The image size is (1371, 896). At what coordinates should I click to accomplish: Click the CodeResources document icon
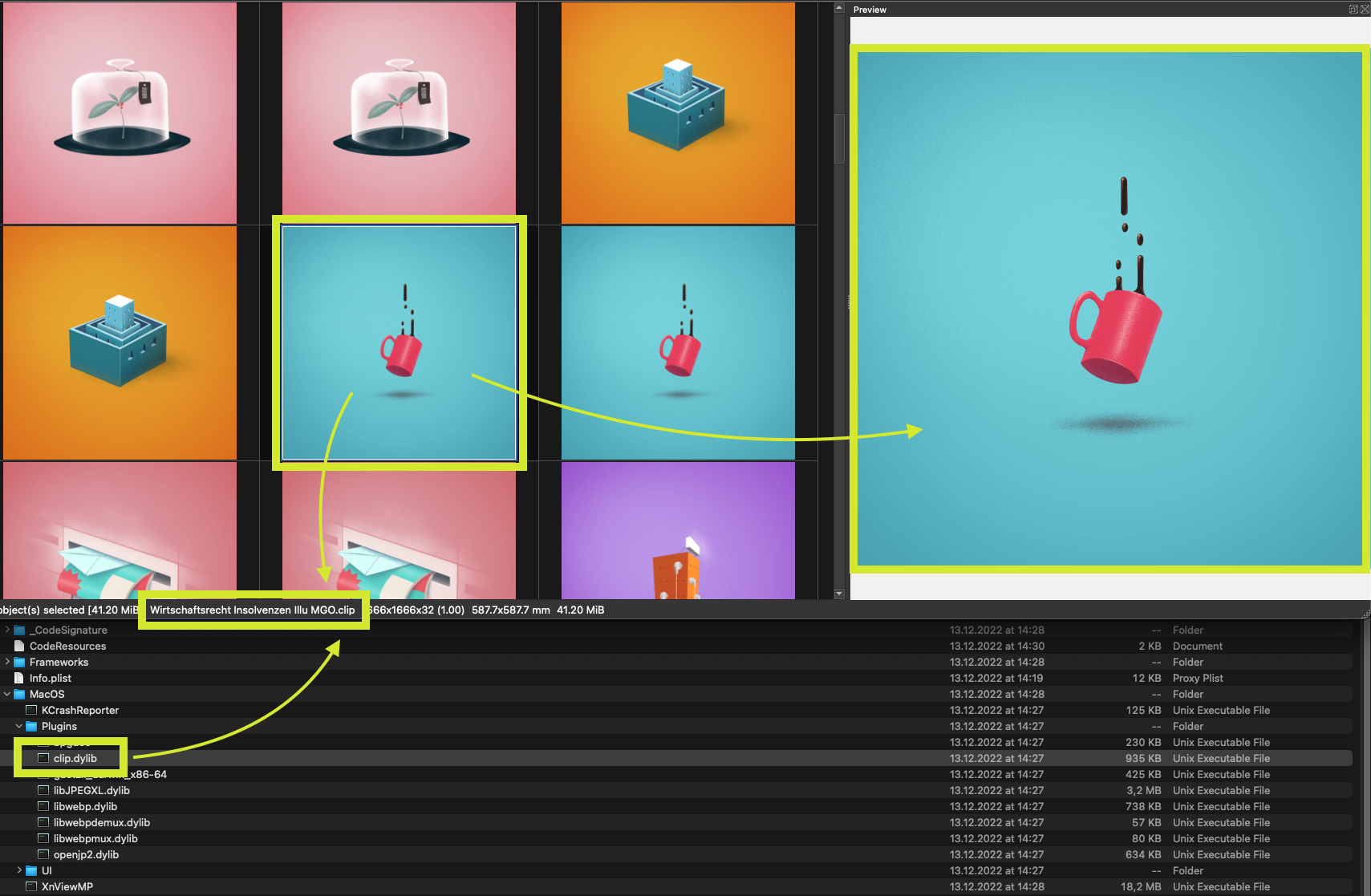19,646
